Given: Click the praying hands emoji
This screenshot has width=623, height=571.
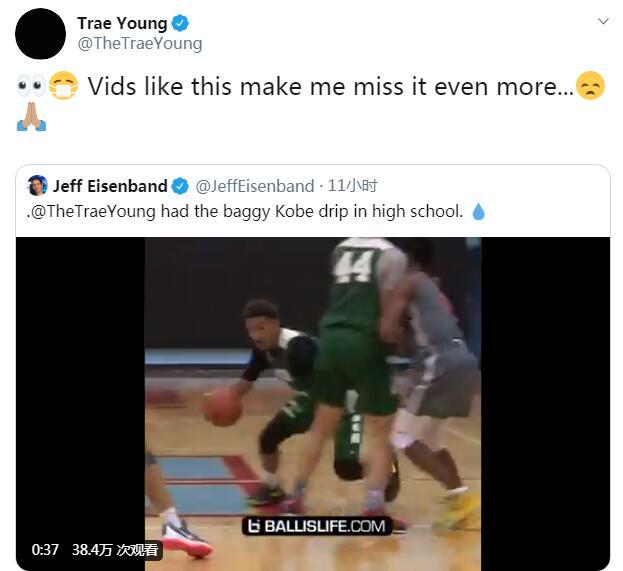Looking at the screenshot, I should 31,117.
